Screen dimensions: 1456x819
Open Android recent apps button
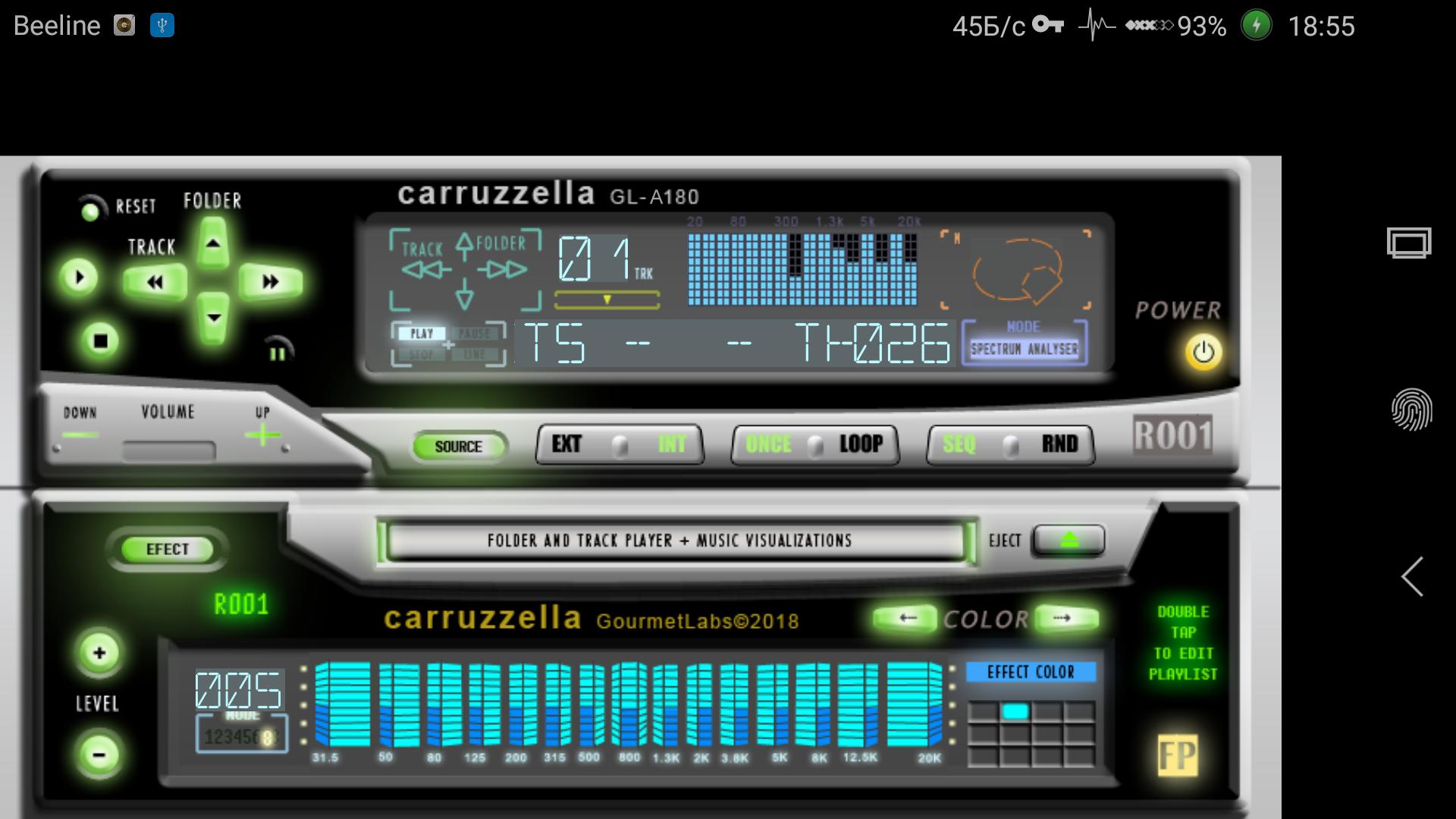[x=1409, y=243]
